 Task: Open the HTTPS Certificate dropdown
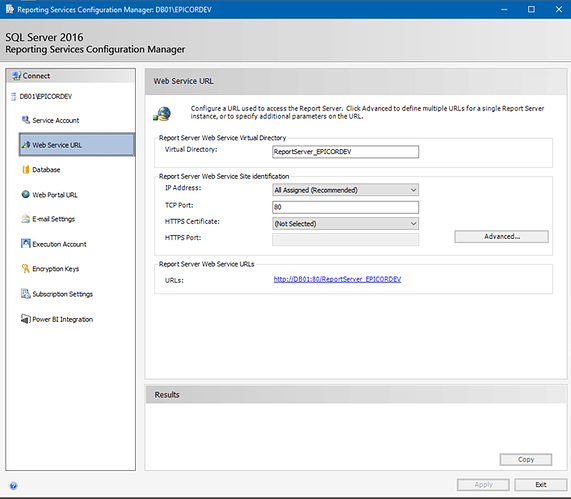(345, 223)
